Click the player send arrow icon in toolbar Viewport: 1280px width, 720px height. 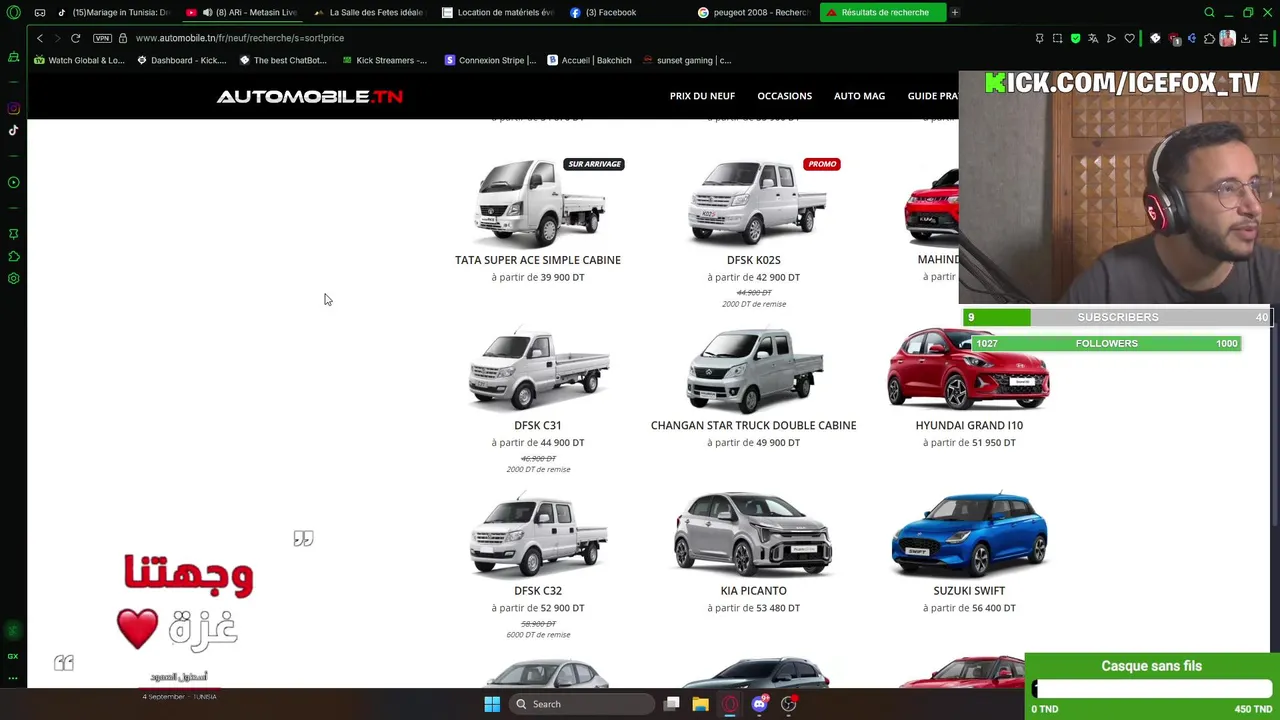pos(1111,38)
